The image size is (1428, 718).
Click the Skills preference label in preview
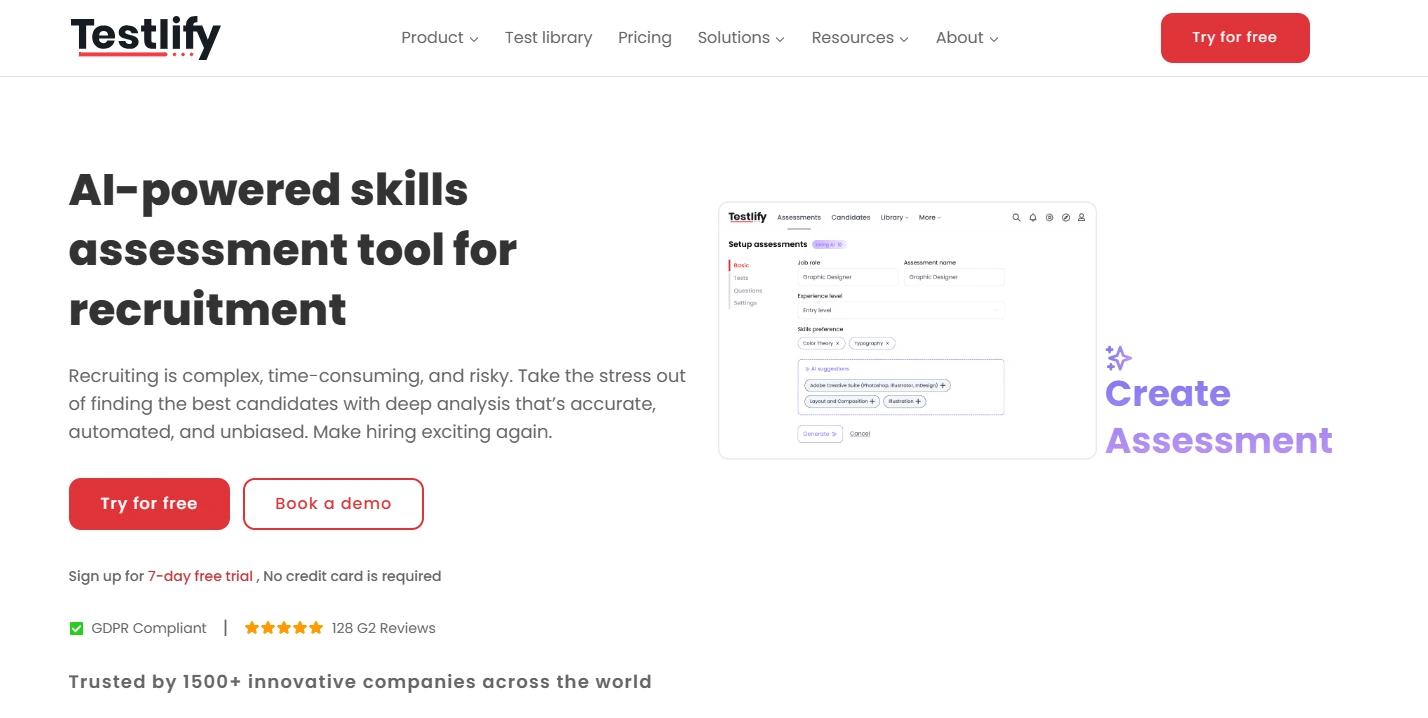coord(820,329)
